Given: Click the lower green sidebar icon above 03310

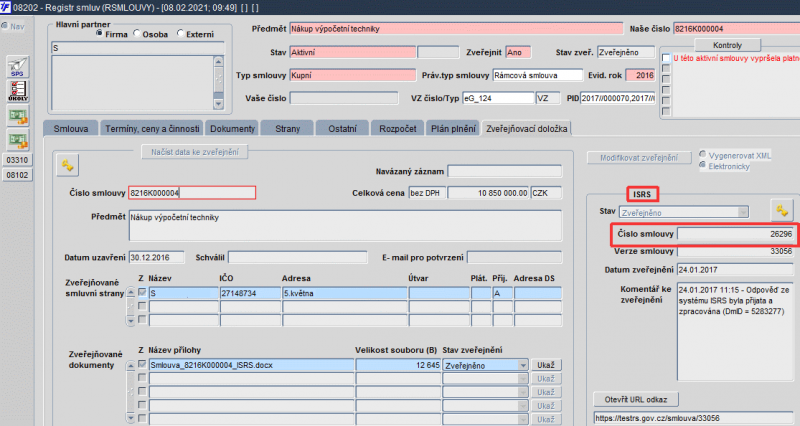Looking at the screenshot, I should pyautogui.click(x=17, y=139).
